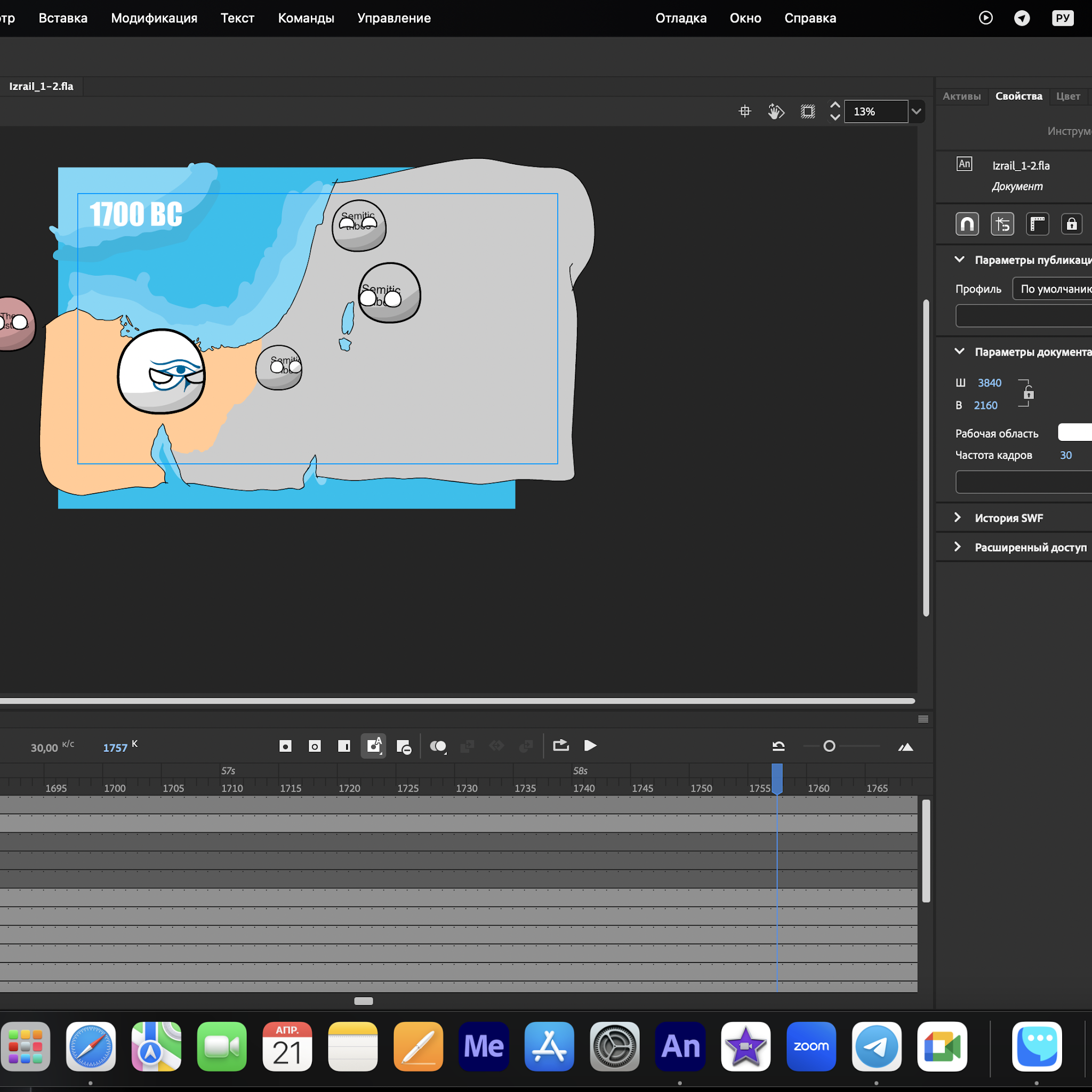1092x1092 pixels.
Task: Click the Insert Frame timeline icon
Action: point(344,746)
